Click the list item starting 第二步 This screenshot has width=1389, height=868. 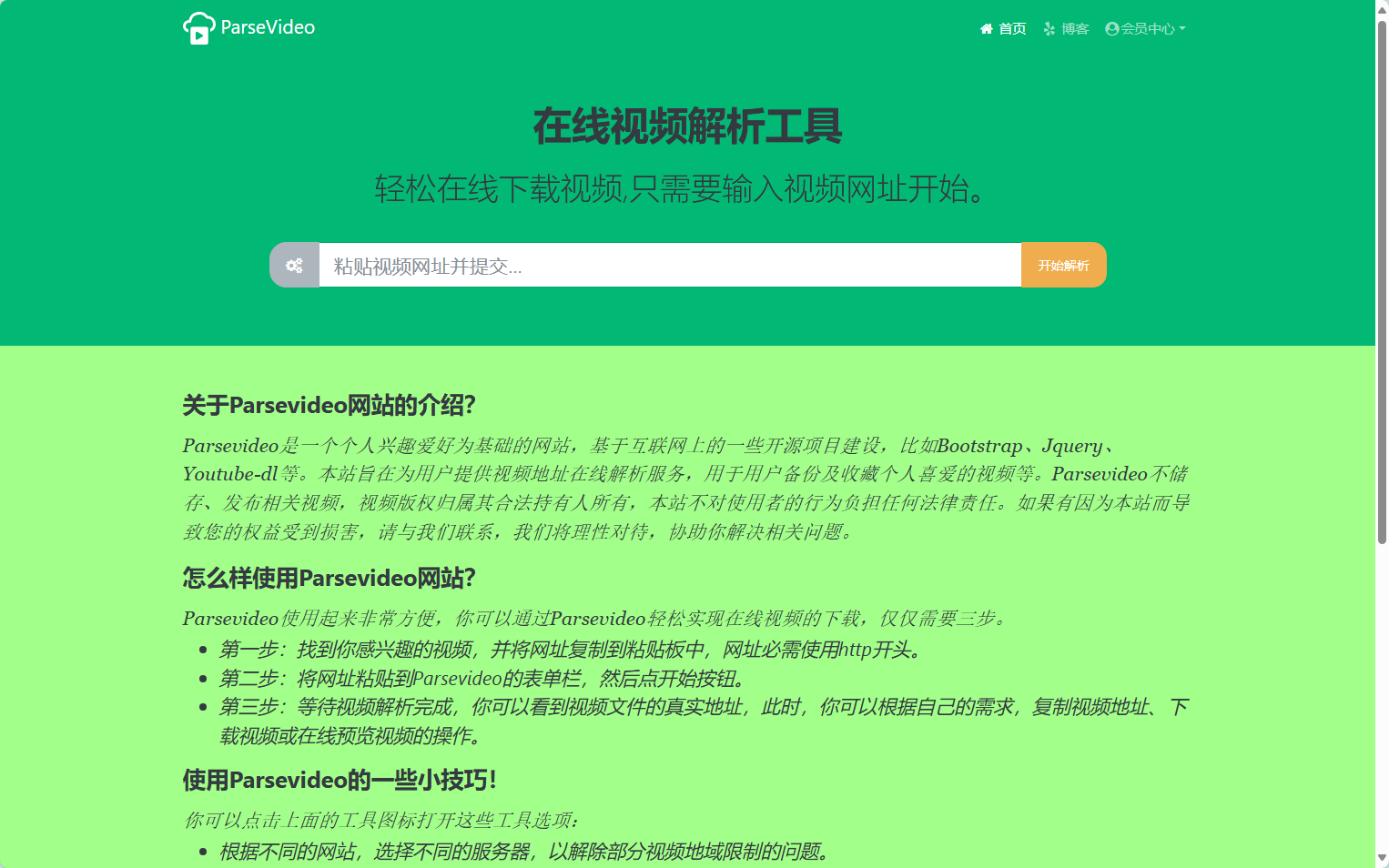tap(484, 679)
